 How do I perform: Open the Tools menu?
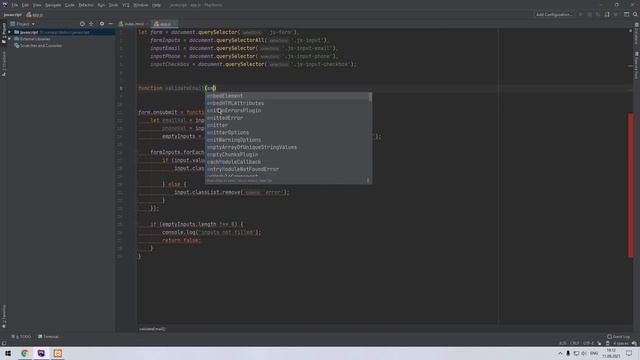tap(113, 5)
